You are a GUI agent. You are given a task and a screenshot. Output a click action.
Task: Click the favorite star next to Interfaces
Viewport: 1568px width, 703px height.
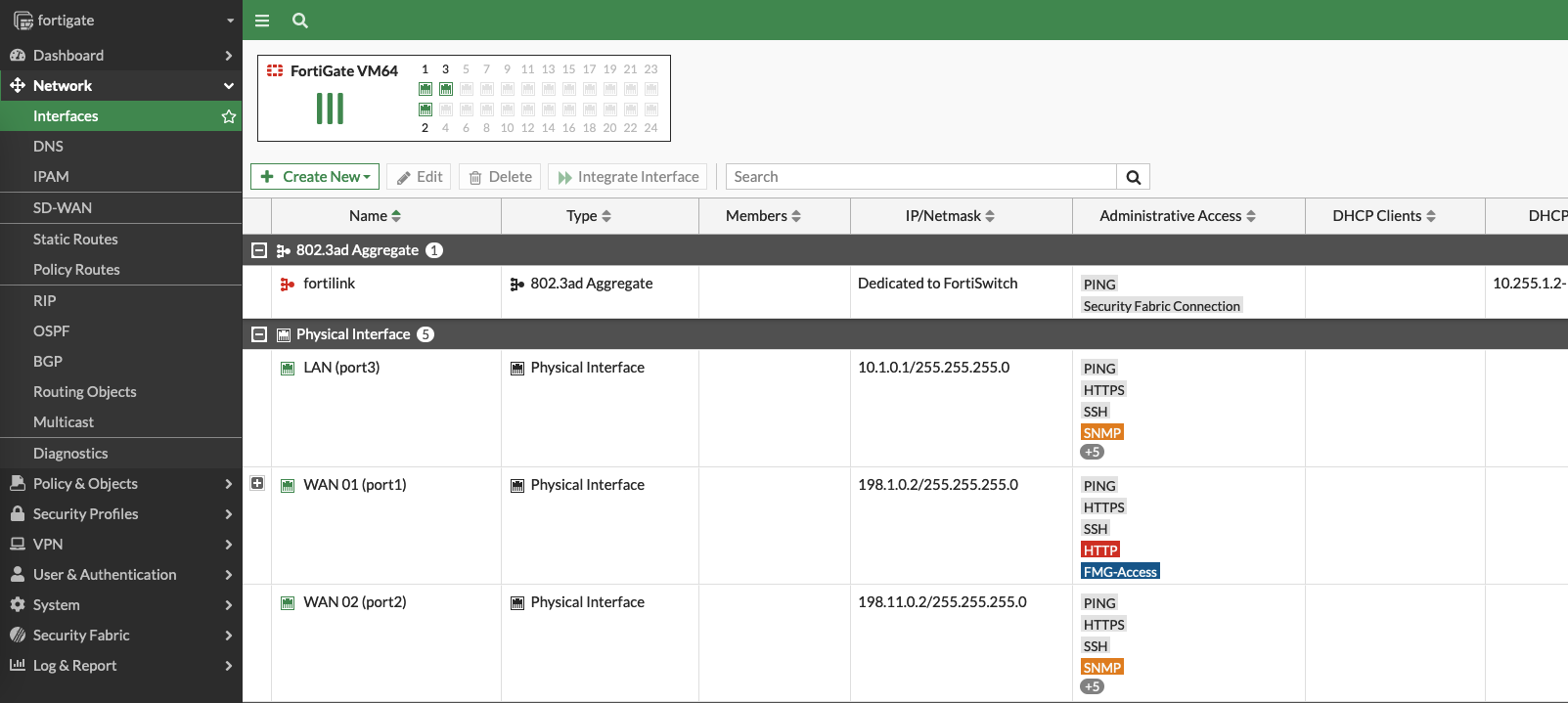(229, 116)
